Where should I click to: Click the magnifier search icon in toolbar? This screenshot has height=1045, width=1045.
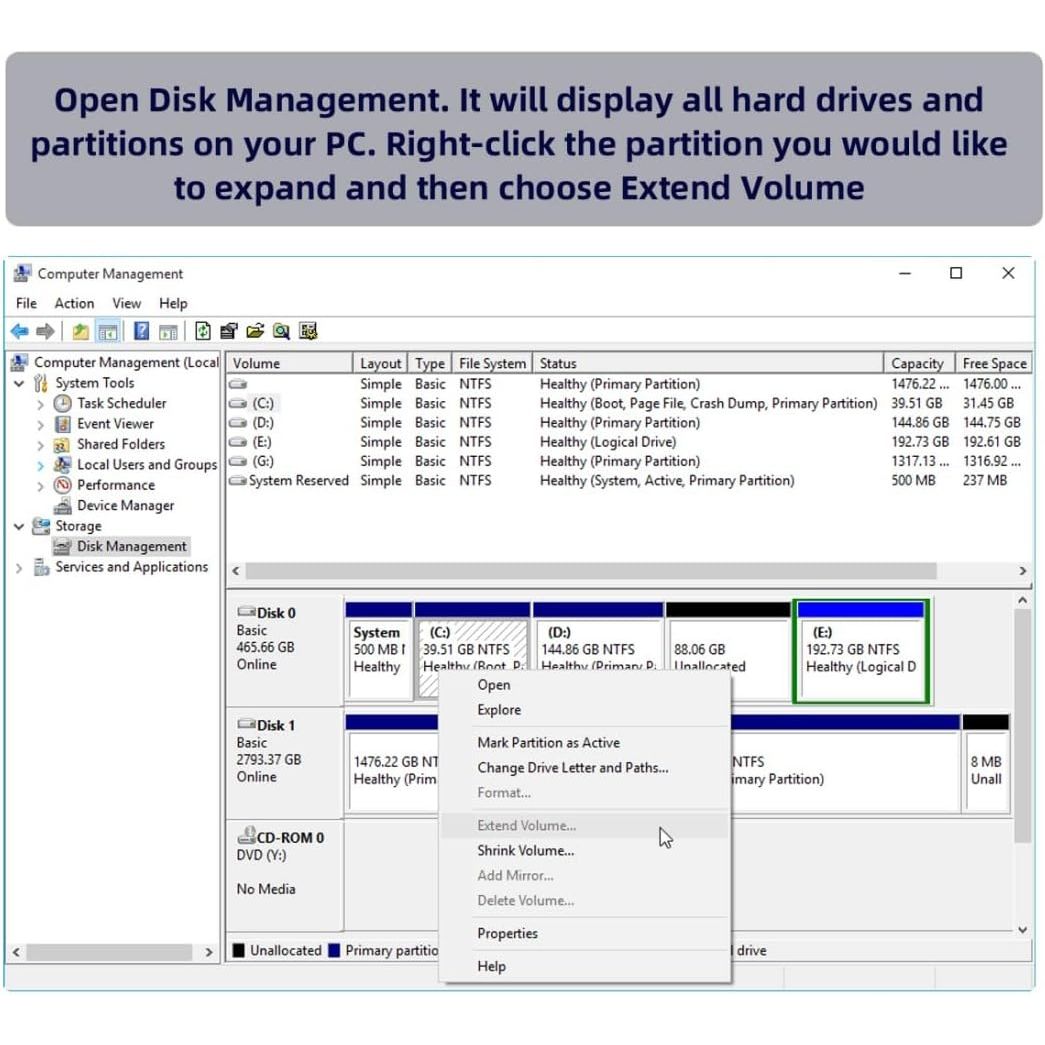click(x=281, y=331)
